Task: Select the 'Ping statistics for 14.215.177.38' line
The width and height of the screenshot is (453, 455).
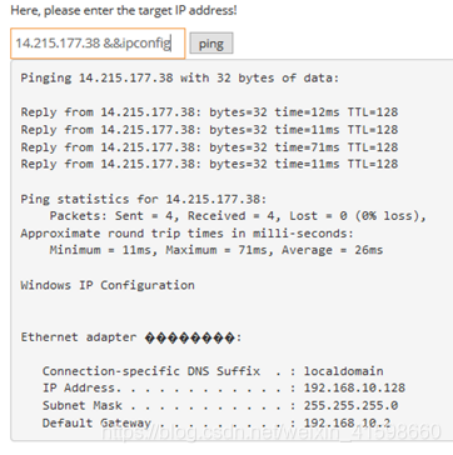Action: click(144, 199)
